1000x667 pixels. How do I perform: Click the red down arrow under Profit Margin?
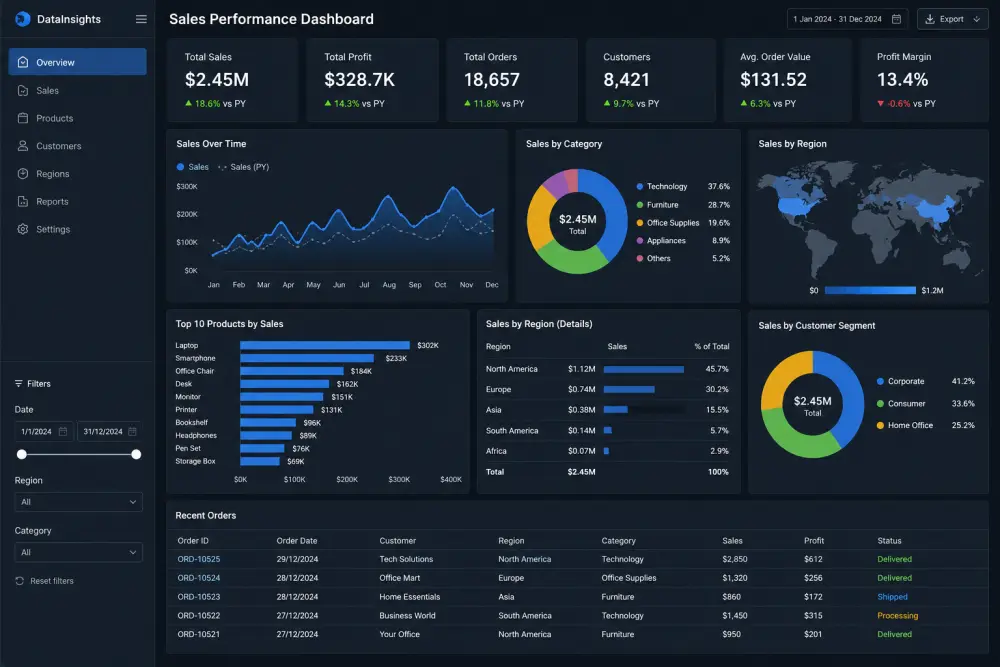click(881, 103)
